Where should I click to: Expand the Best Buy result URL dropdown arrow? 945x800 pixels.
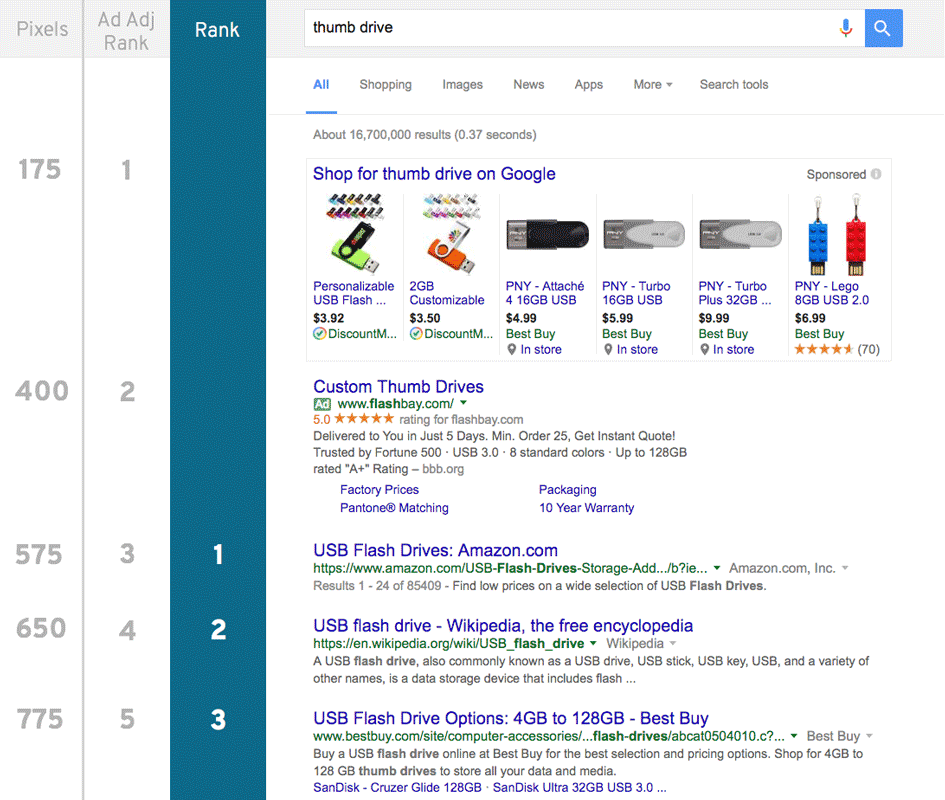coord(794,736)
